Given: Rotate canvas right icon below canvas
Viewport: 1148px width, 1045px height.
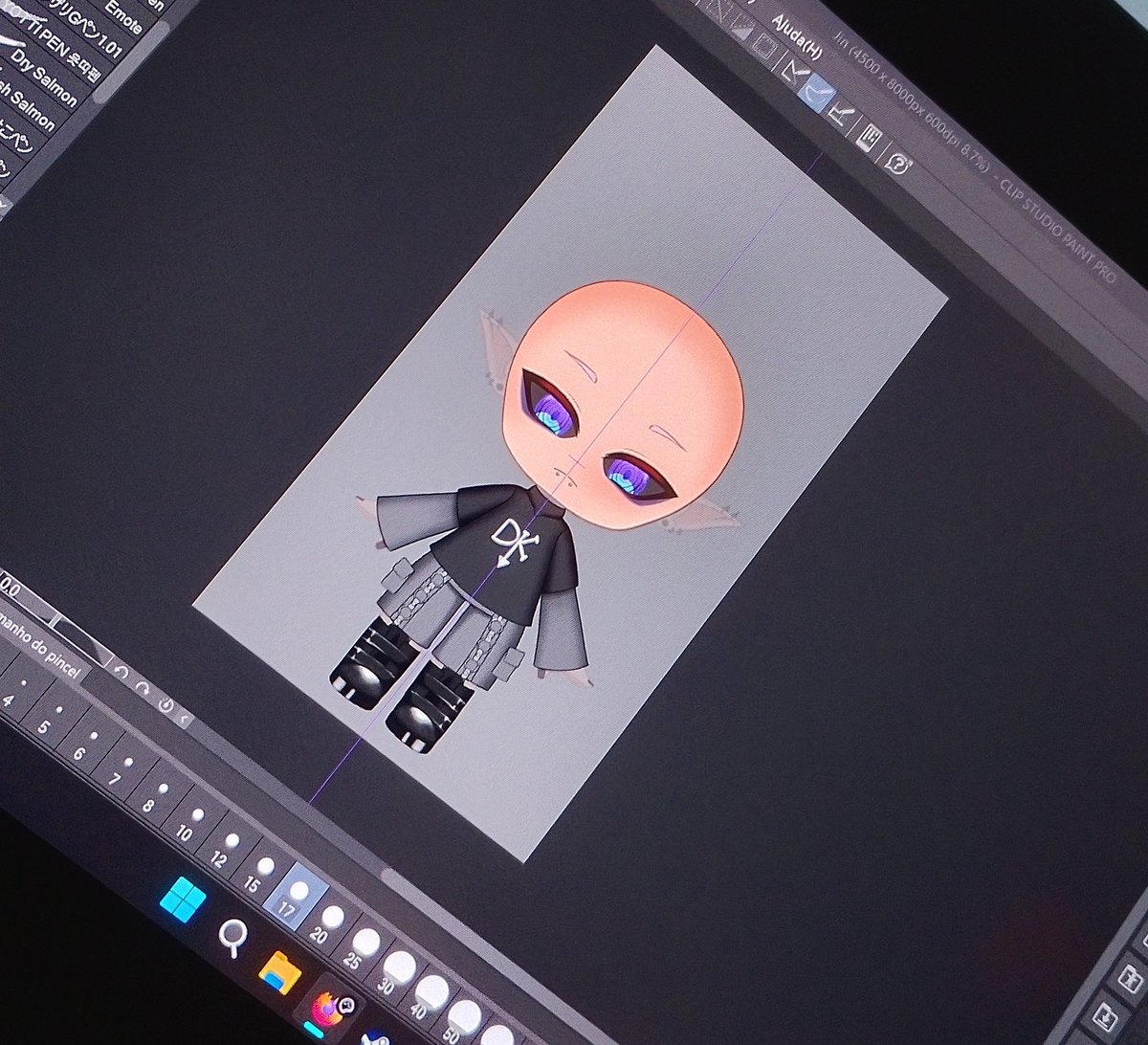Looking at the screenshot, I should tap(142, 687).
